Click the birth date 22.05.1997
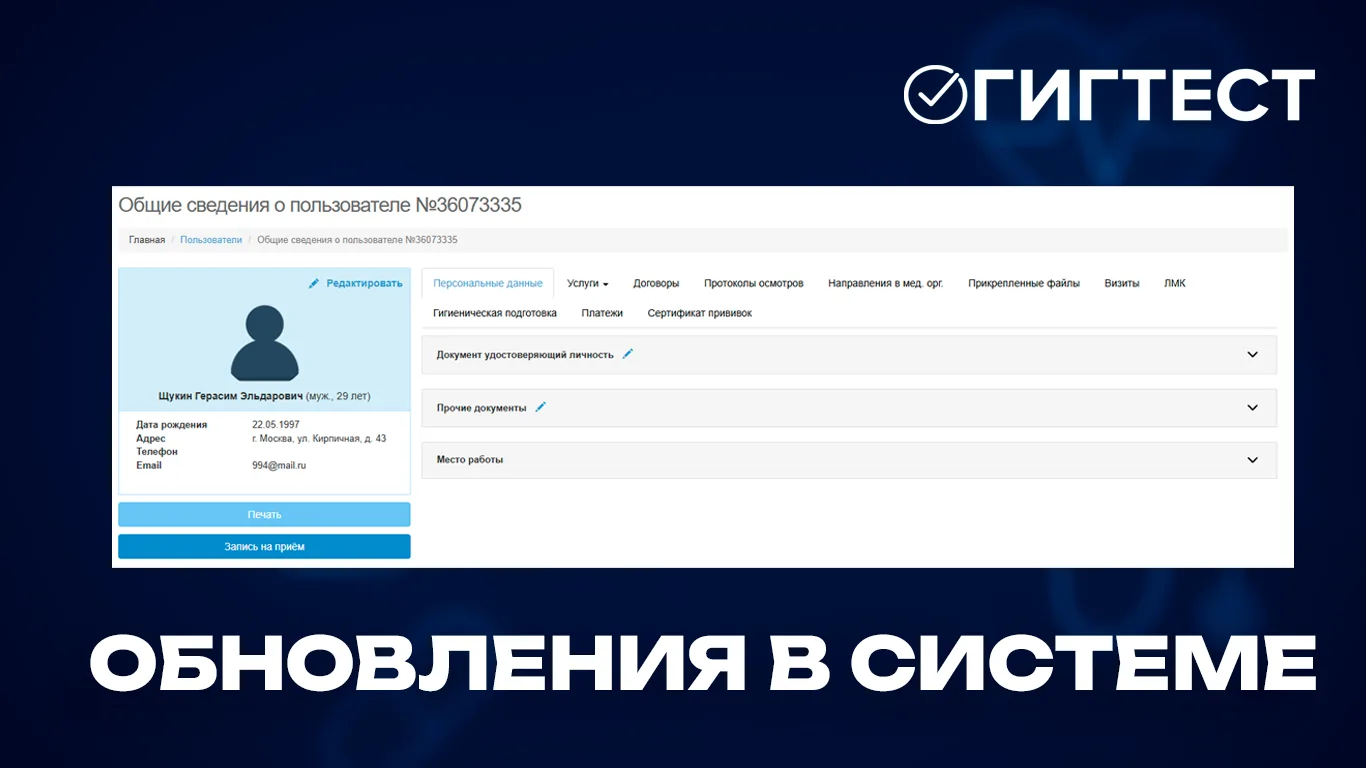Screen dimensions: 1366x768 click(x=276, y=425)
